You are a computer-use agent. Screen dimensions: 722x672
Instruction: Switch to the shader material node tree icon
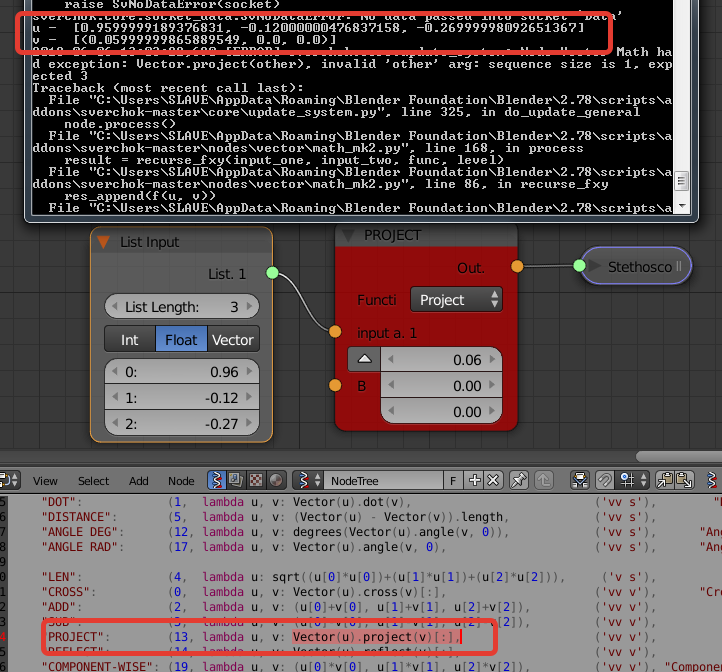tap(276, 480)
